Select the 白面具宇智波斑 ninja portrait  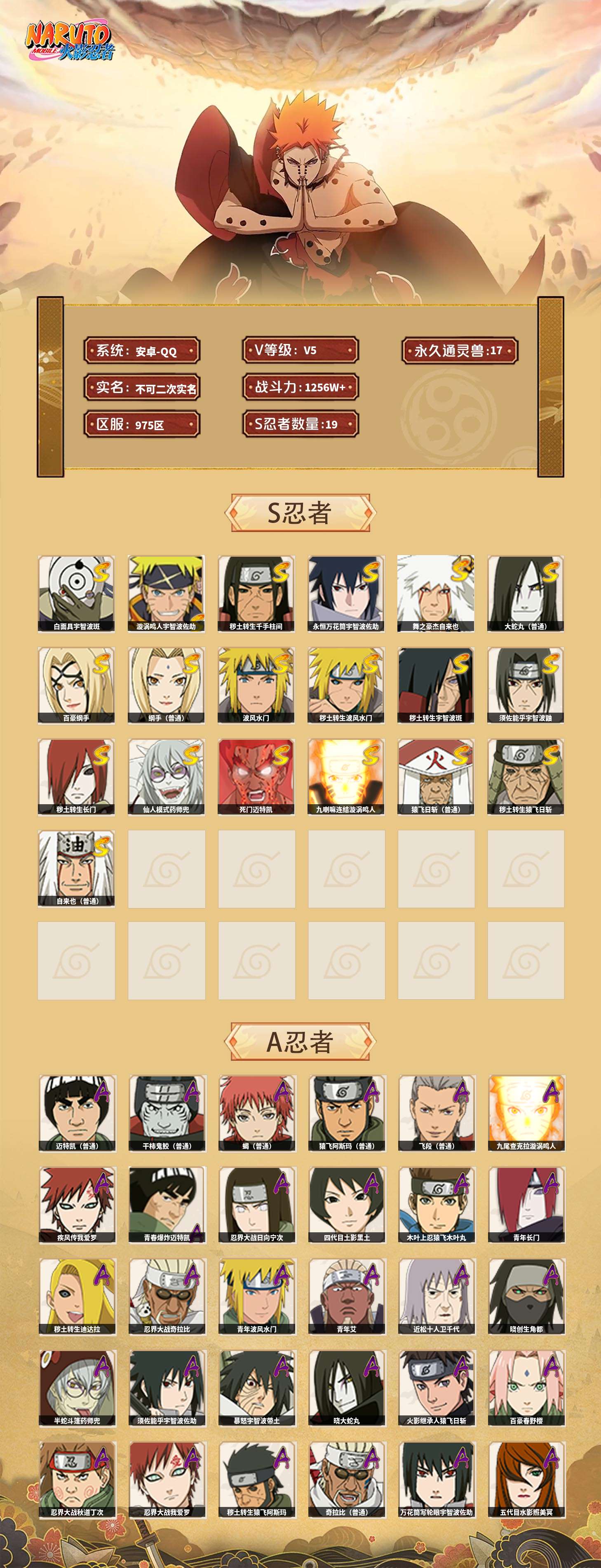(76, 593)
